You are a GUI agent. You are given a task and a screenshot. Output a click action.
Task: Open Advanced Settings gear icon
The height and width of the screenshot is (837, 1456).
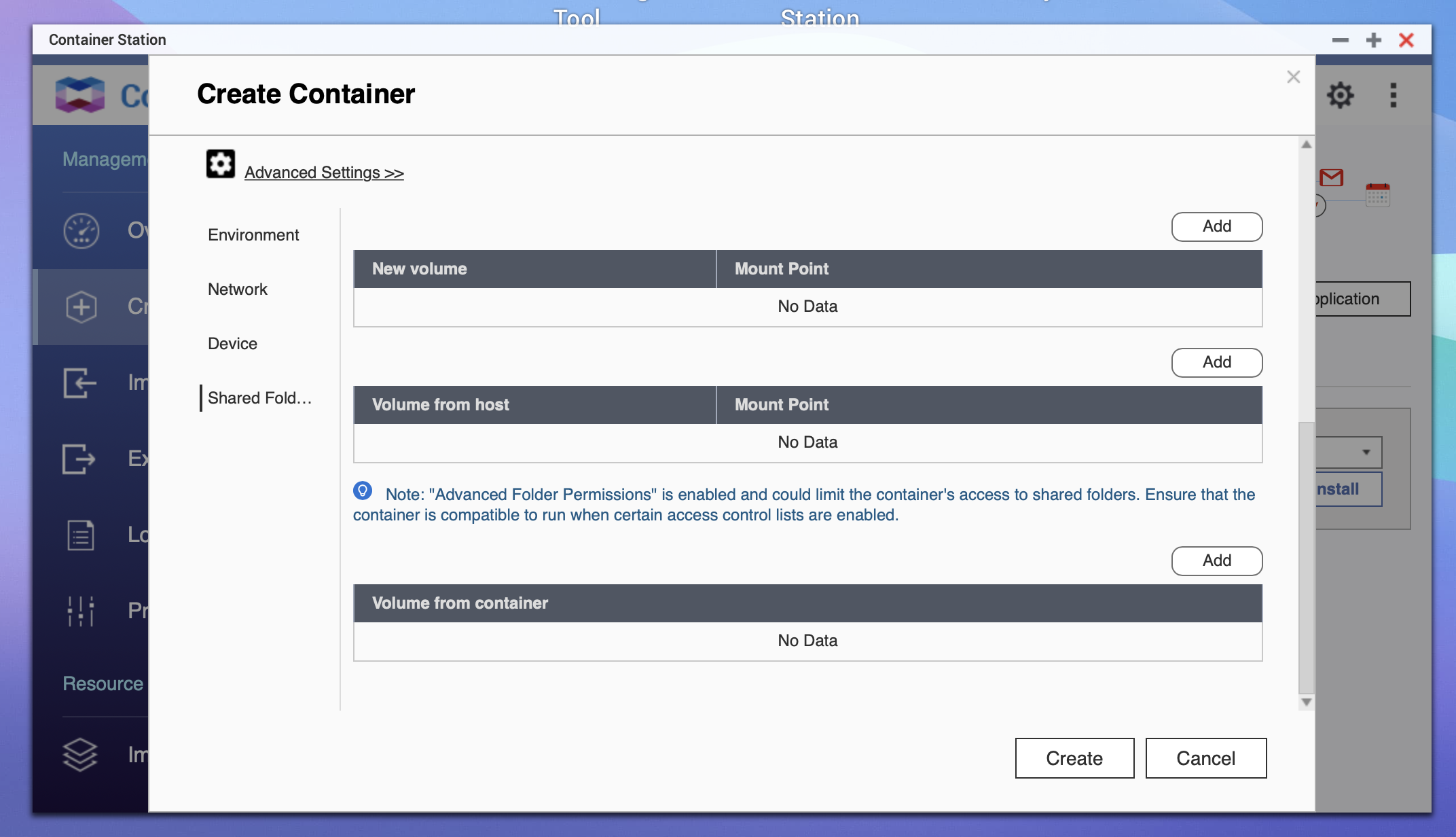[x=221, y=164]
